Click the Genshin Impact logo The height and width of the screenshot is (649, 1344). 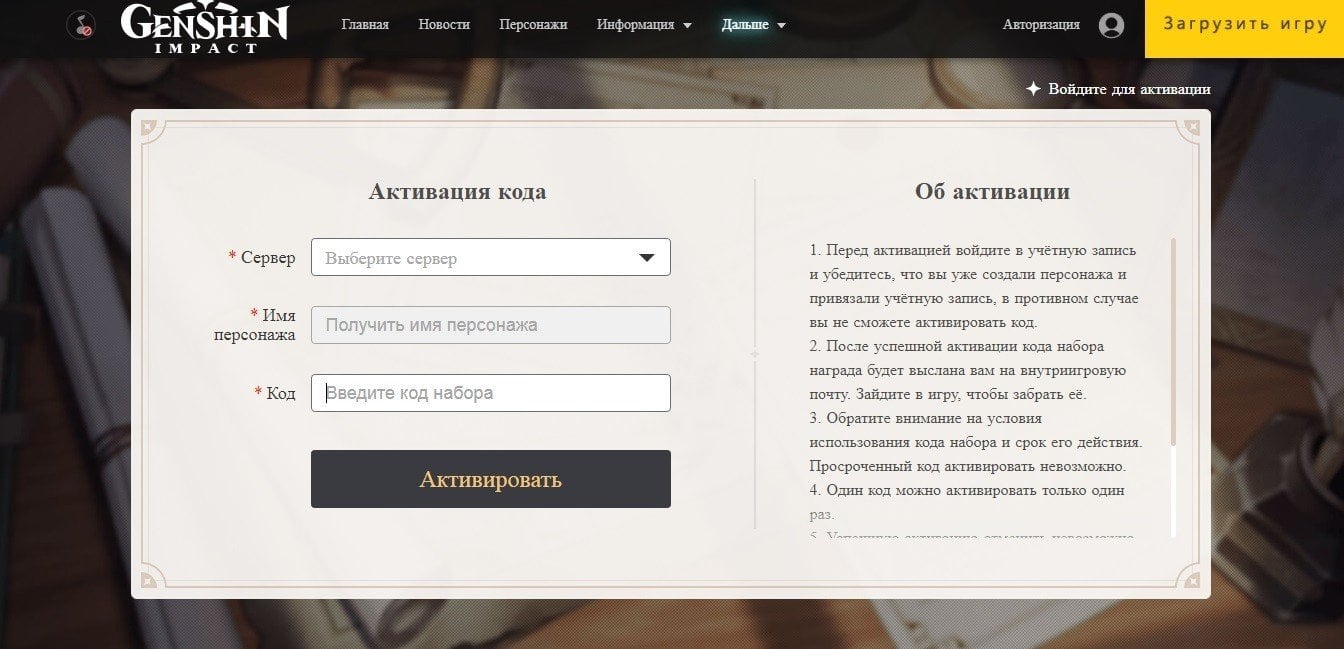[x=205, y=27]
